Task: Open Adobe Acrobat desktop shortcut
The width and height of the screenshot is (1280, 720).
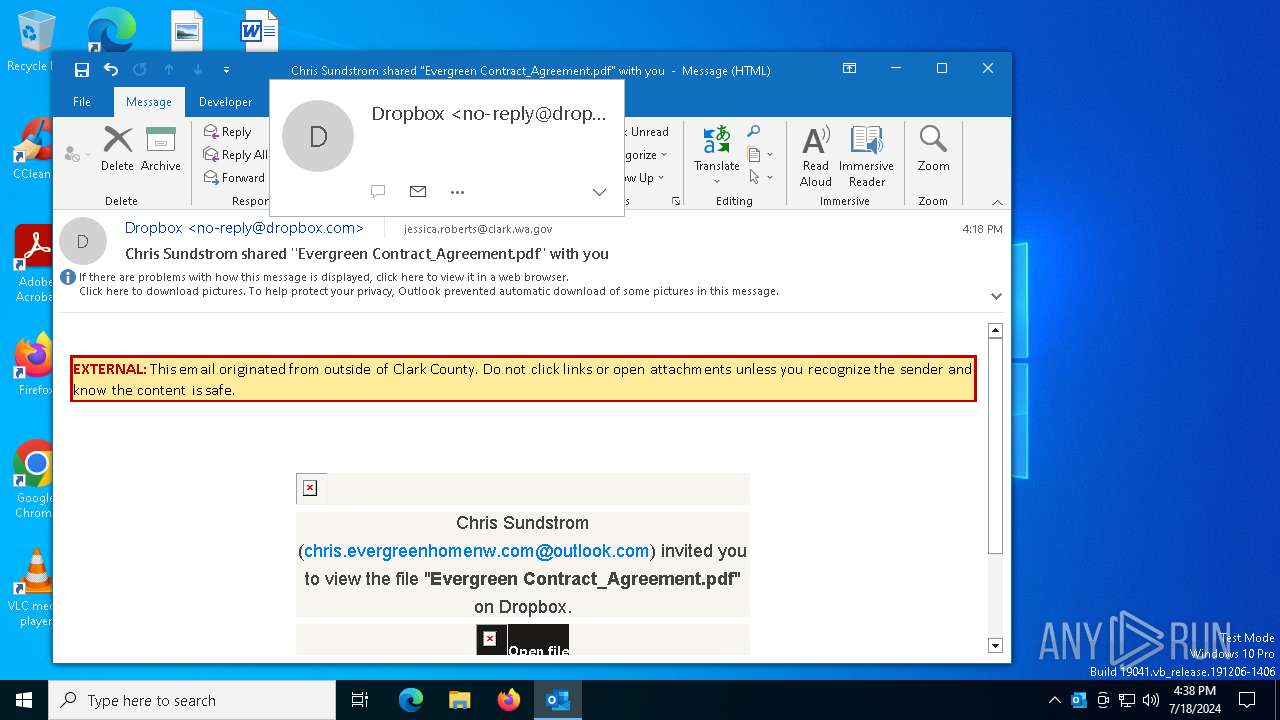Action: (32, 262)
